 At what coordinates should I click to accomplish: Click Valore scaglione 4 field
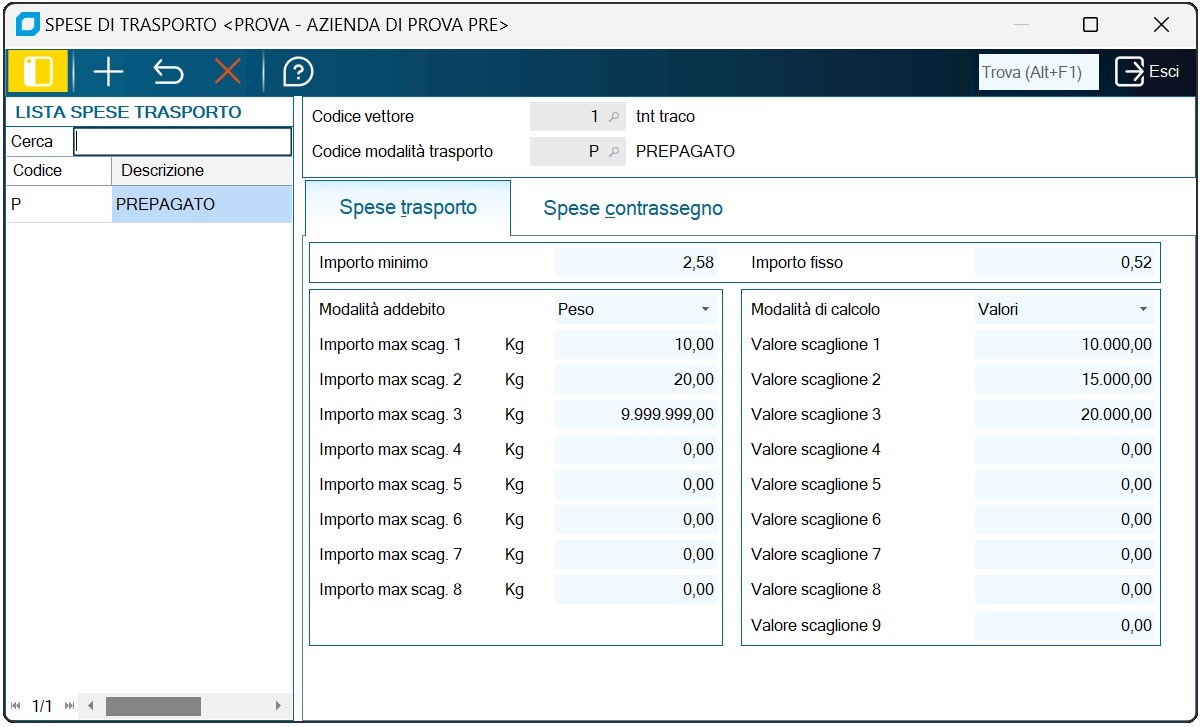point(1065,450)
